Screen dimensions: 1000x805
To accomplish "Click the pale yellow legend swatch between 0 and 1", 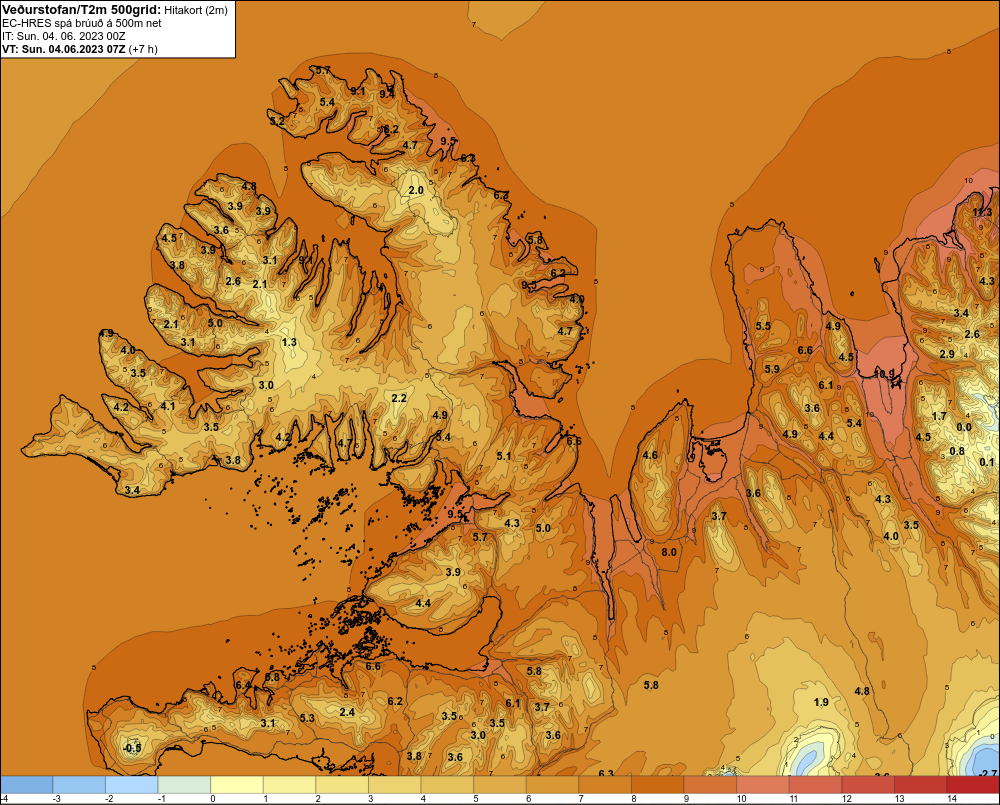I will click(x=237, y=785).
